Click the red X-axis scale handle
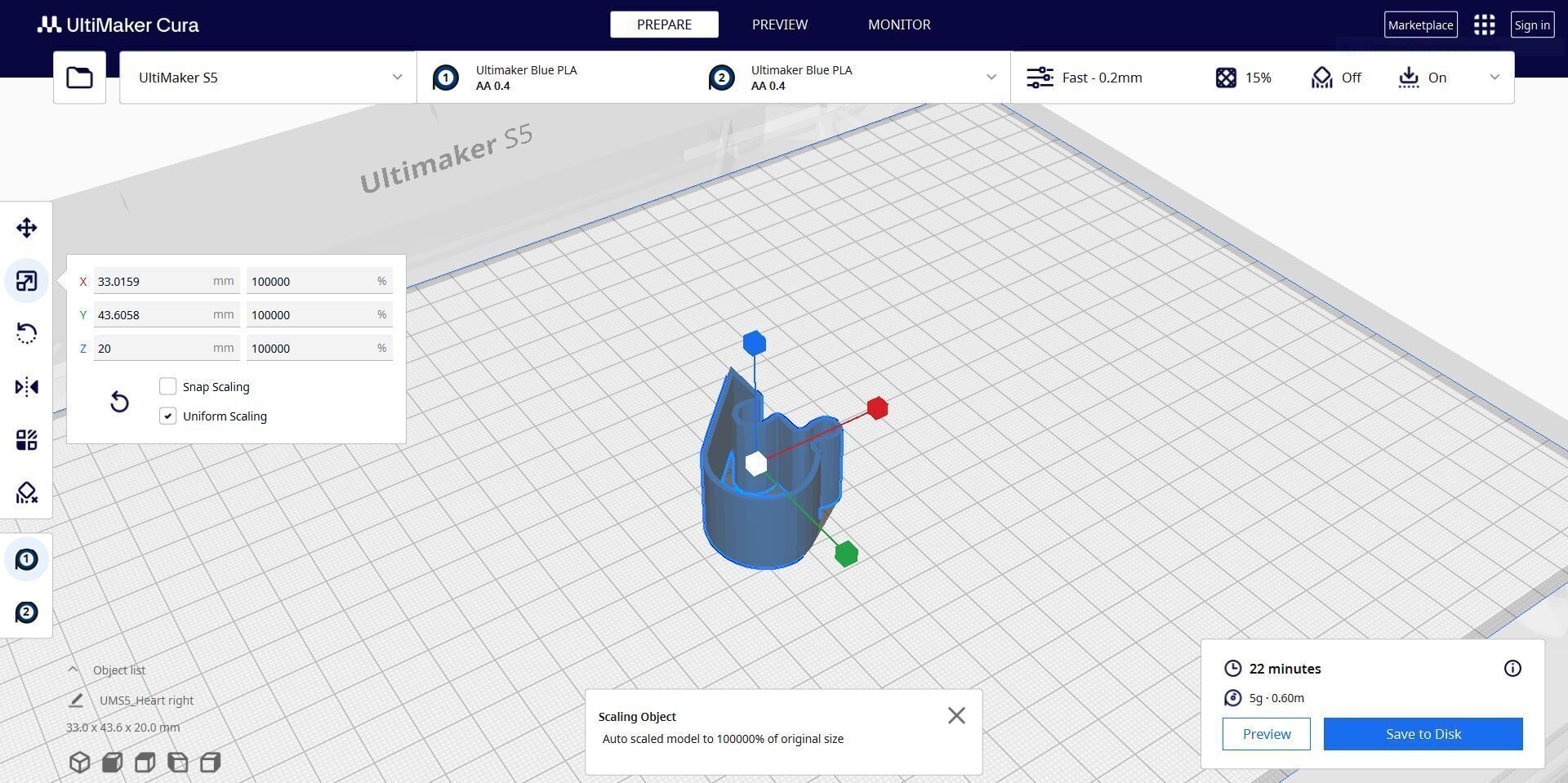Viewport: 1568px width, 783px height. [877, 408]
